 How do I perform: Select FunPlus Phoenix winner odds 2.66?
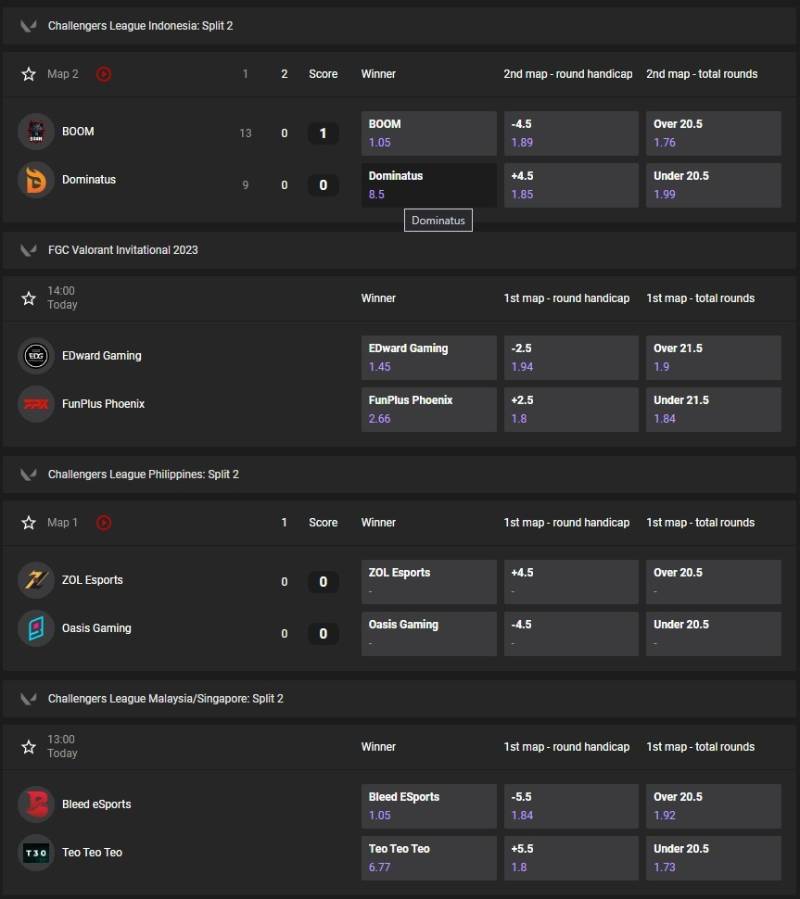click(428, 409)
